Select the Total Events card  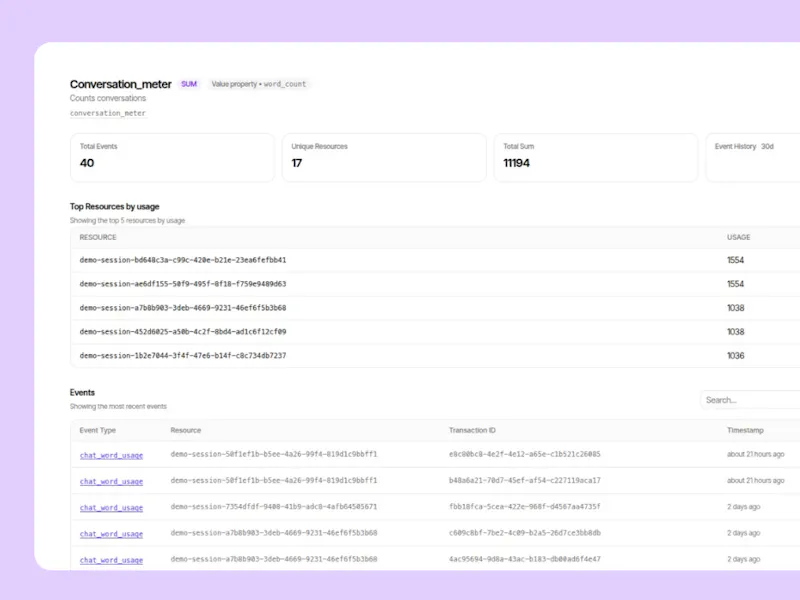coord(172,158)
